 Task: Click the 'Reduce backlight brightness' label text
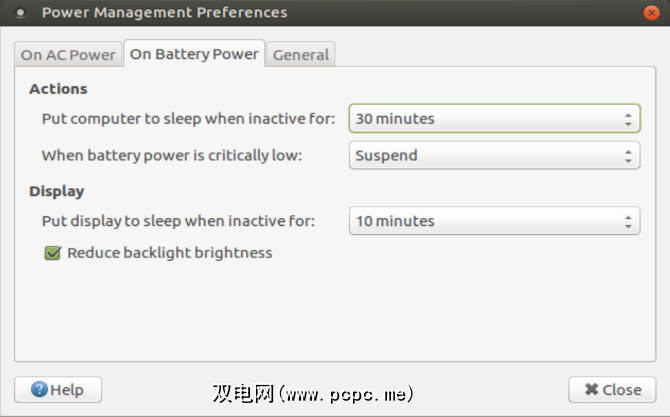[169, 253]
